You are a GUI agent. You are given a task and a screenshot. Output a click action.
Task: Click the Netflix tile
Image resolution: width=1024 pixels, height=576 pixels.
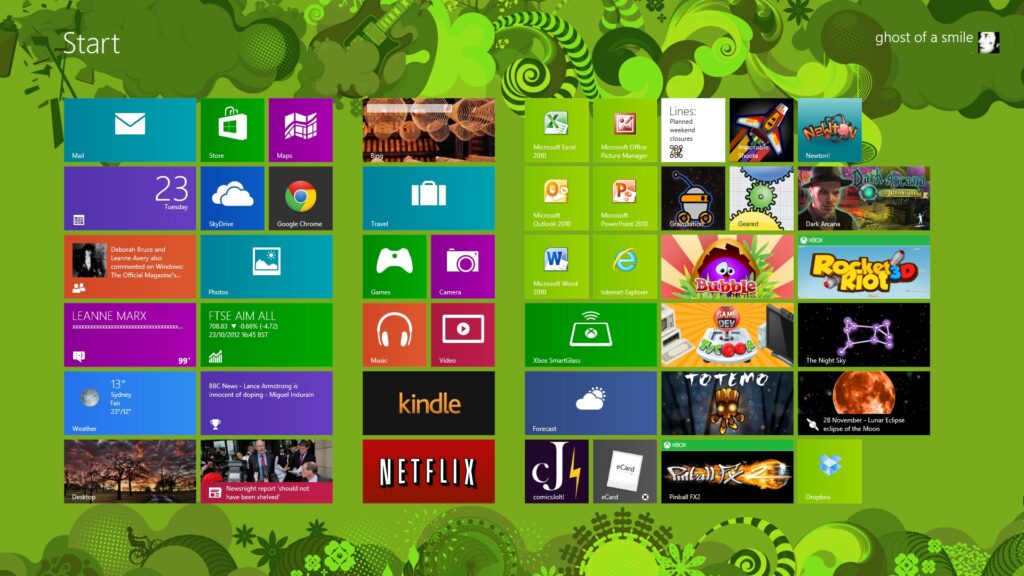point(428,471)
